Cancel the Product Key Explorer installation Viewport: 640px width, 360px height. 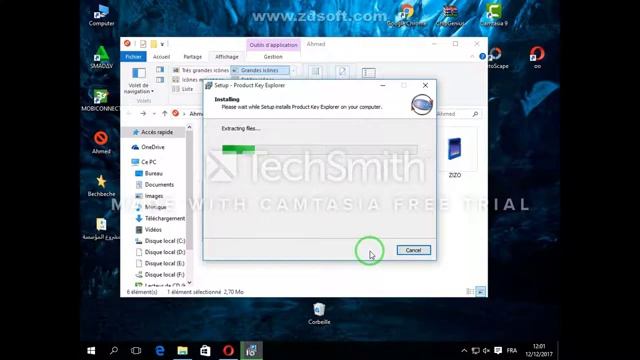click(413, 250)
